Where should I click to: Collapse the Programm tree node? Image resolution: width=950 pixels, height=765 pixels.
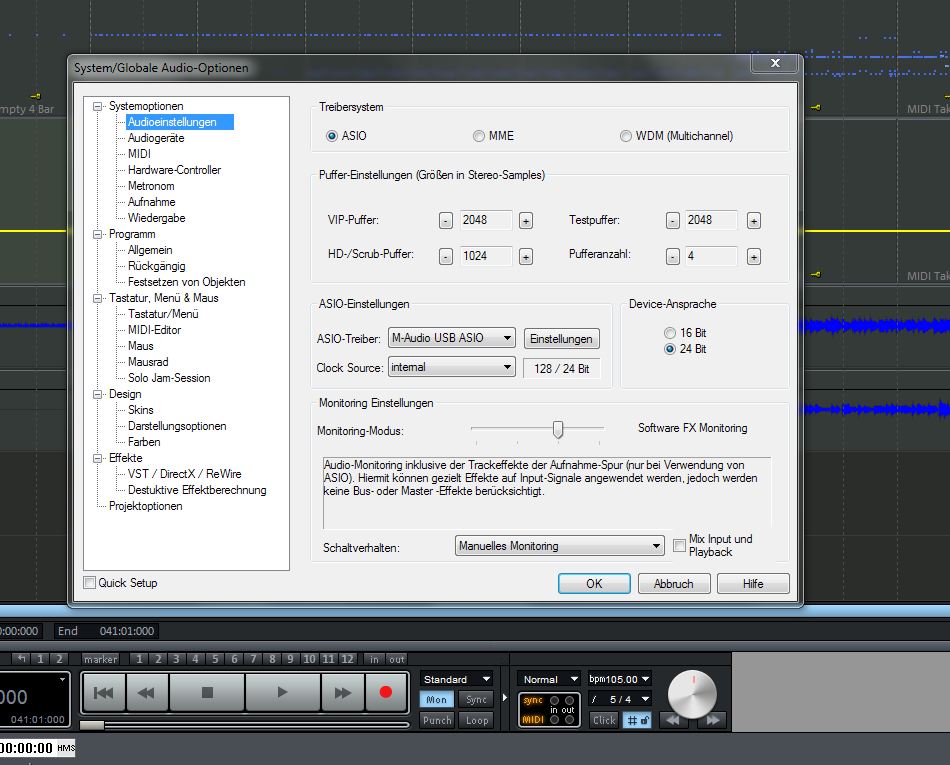click(97, 234)
